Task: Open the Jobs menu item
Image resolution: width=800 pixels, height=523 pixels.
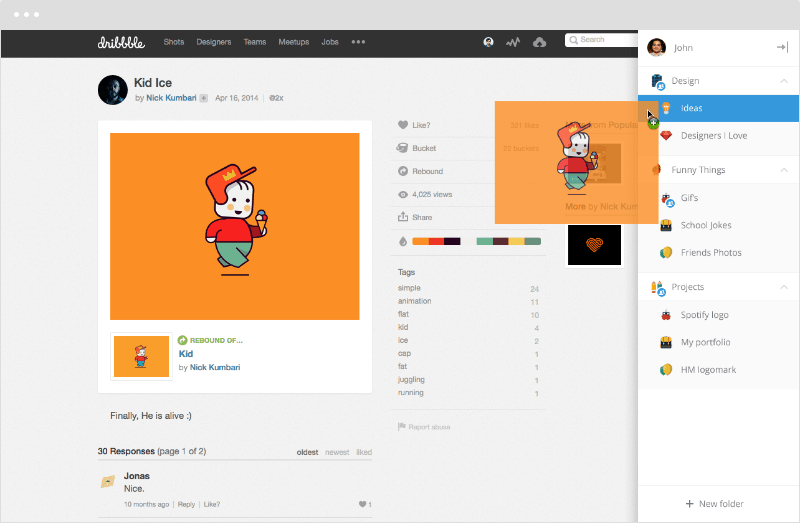Action: click(330, 42)
